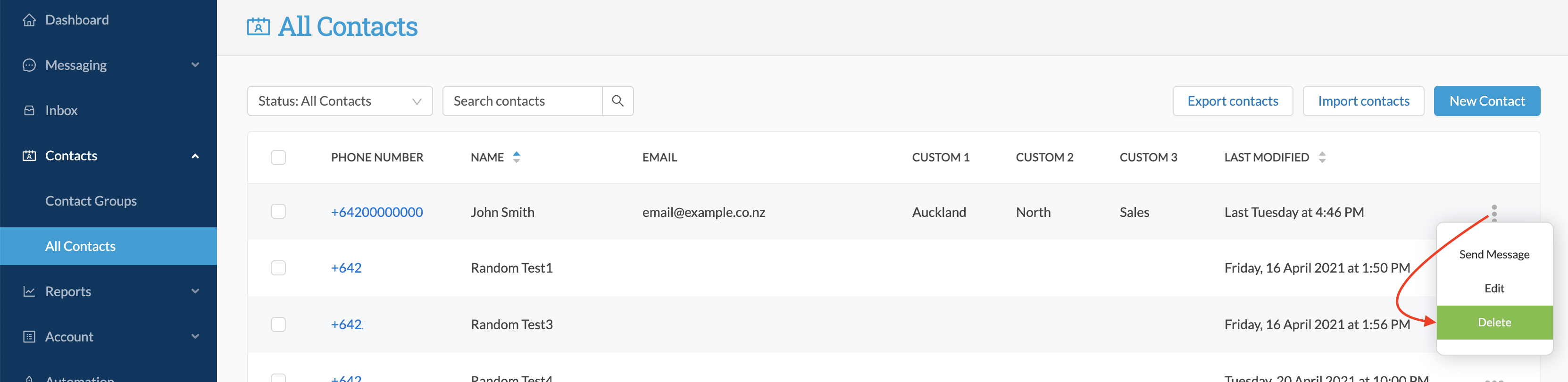
Task: Click Last Tuesday at 4:46 PM cell
Action: pyautogui.click(x=1293, y=212)
